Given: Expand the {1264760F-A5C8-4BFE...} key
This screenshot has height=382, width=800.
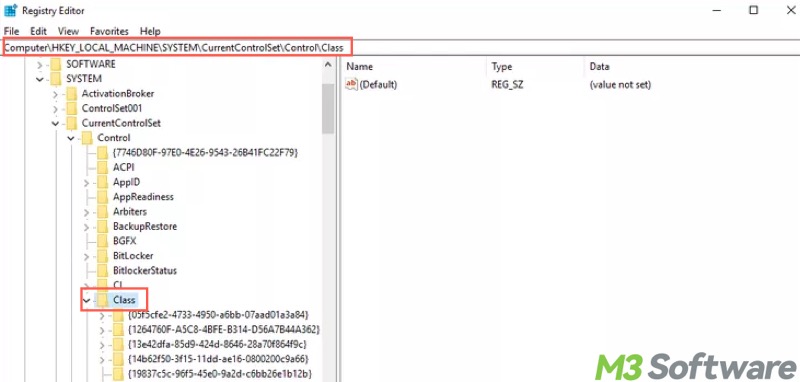Looking at the screenshot, I should click(102, 330).
